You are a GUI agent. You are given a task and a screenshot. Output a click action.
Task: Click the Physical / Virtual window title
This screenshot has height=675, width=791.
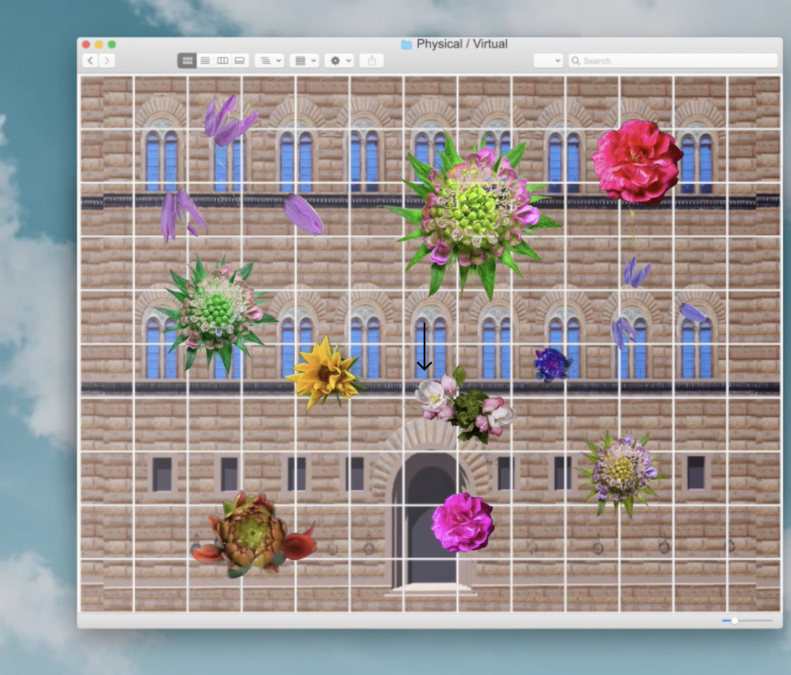(x=462, y=44)
